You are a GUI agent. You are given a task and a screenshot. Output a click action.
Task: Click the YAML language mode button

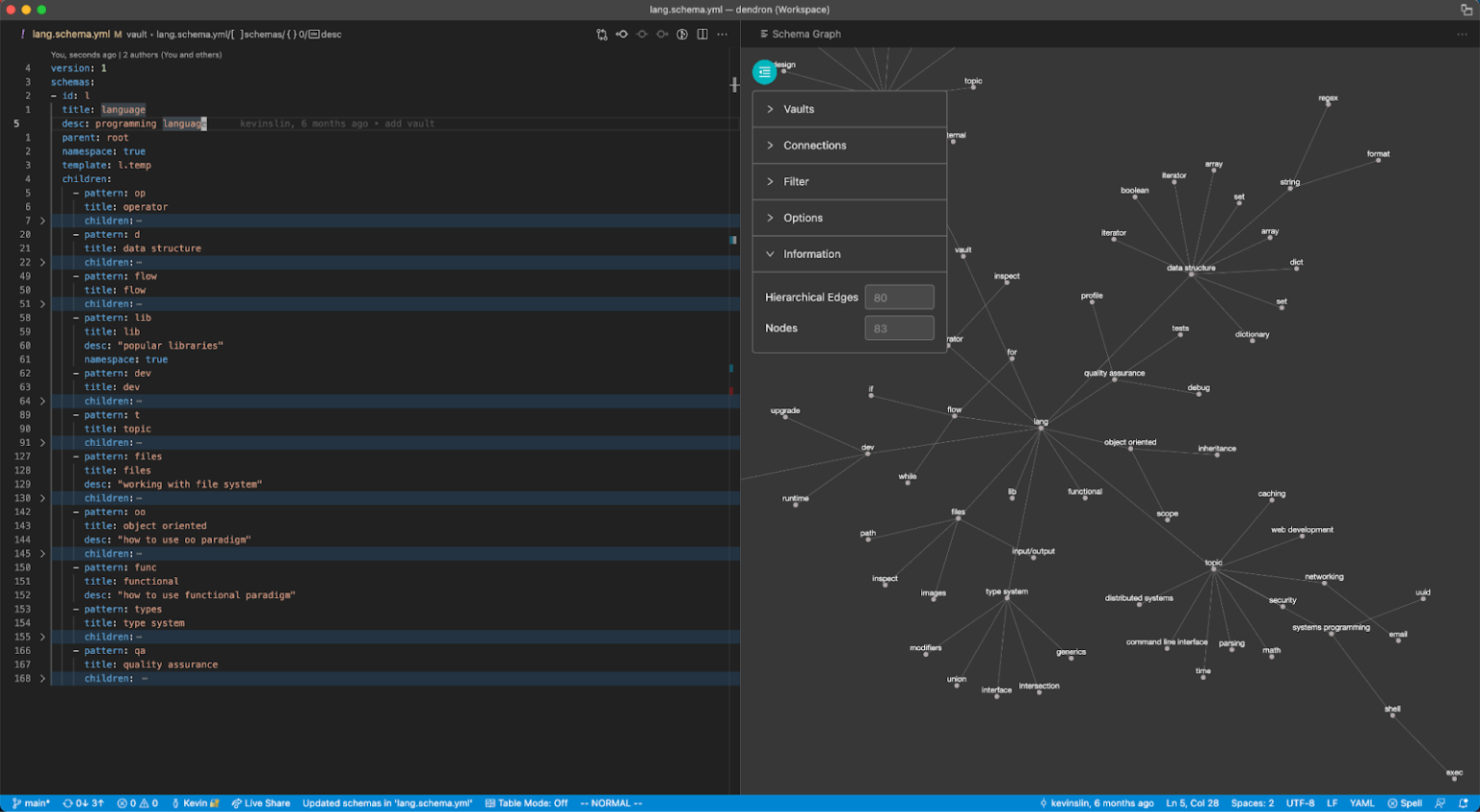[1361, 803]
